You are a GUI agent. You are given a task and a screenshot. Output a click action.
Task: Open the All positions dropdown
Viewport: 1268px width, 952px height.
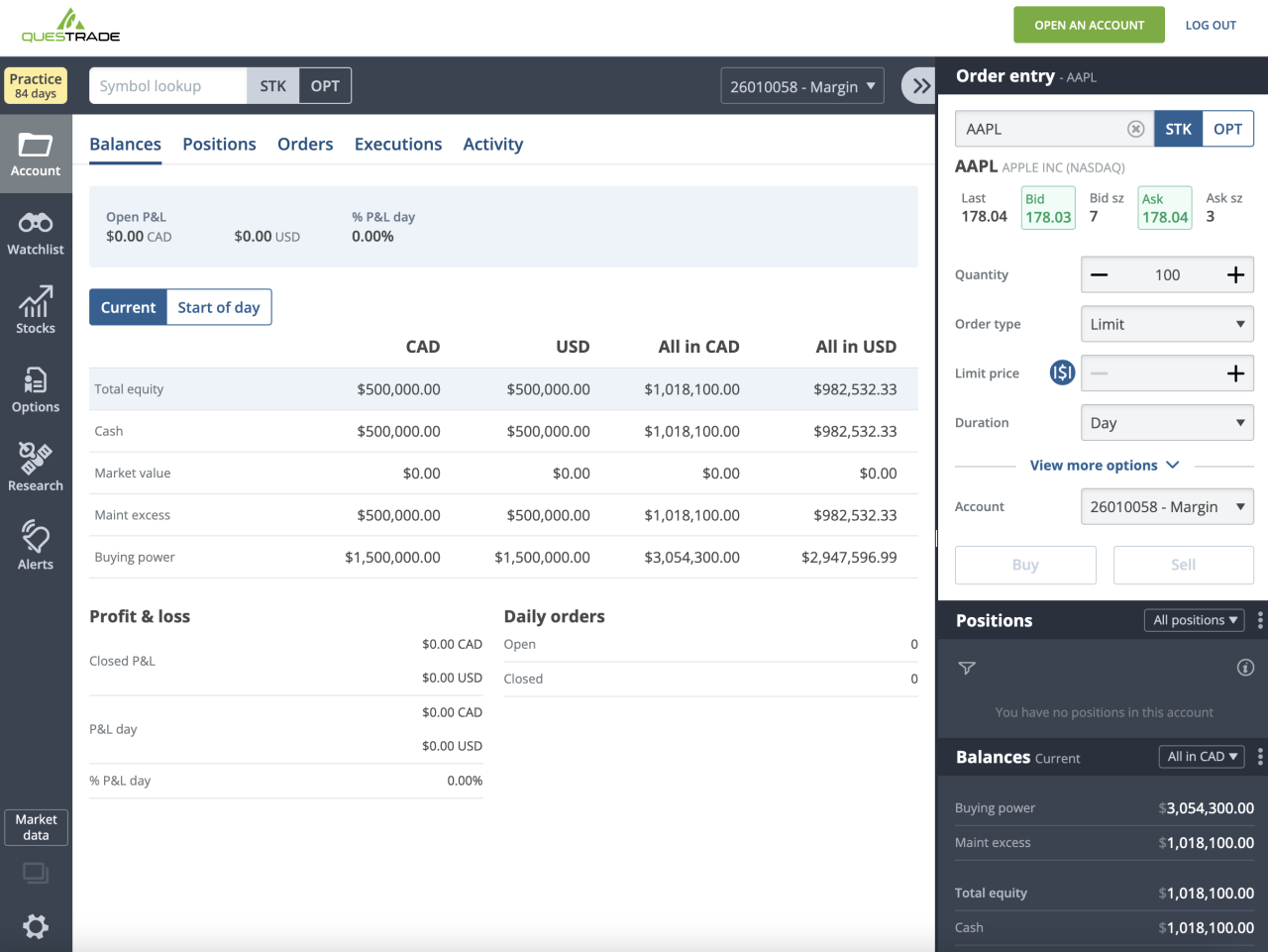point(1194,620)
